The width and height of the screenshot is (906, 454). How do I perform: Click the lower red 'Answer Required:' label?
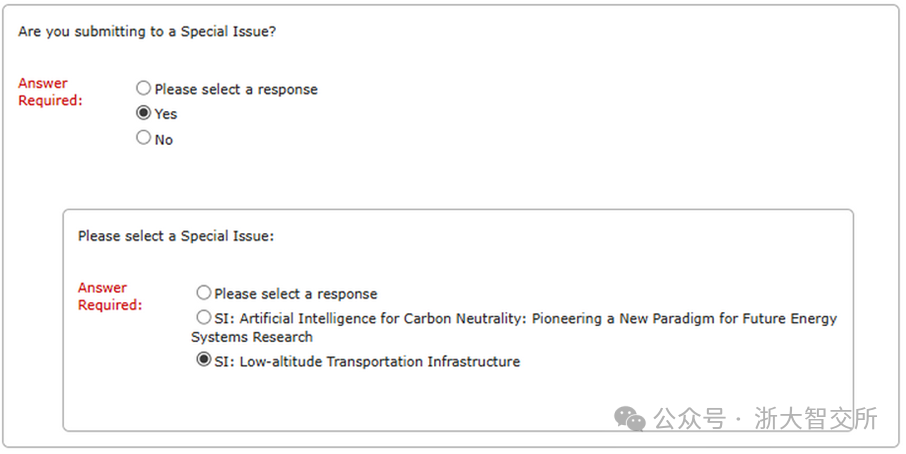(x=108, y=296)
